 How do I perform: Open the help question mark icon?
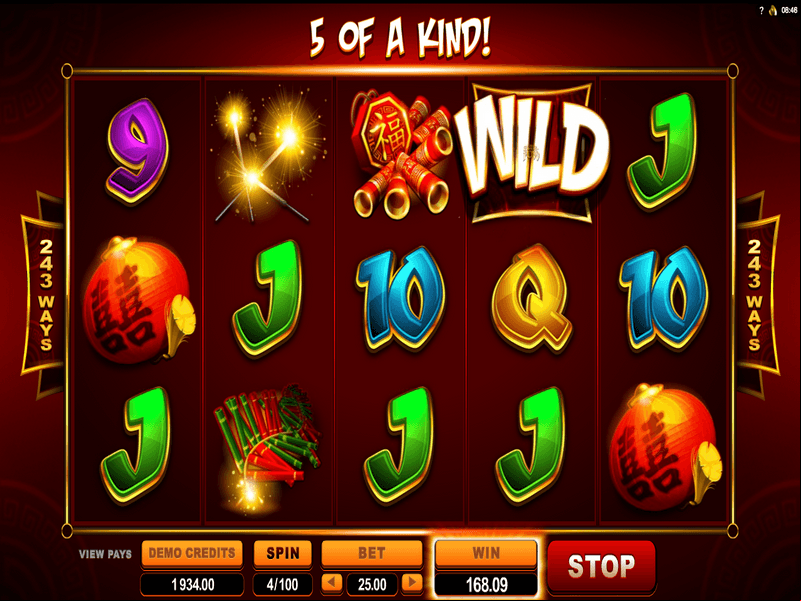point(761,10)
